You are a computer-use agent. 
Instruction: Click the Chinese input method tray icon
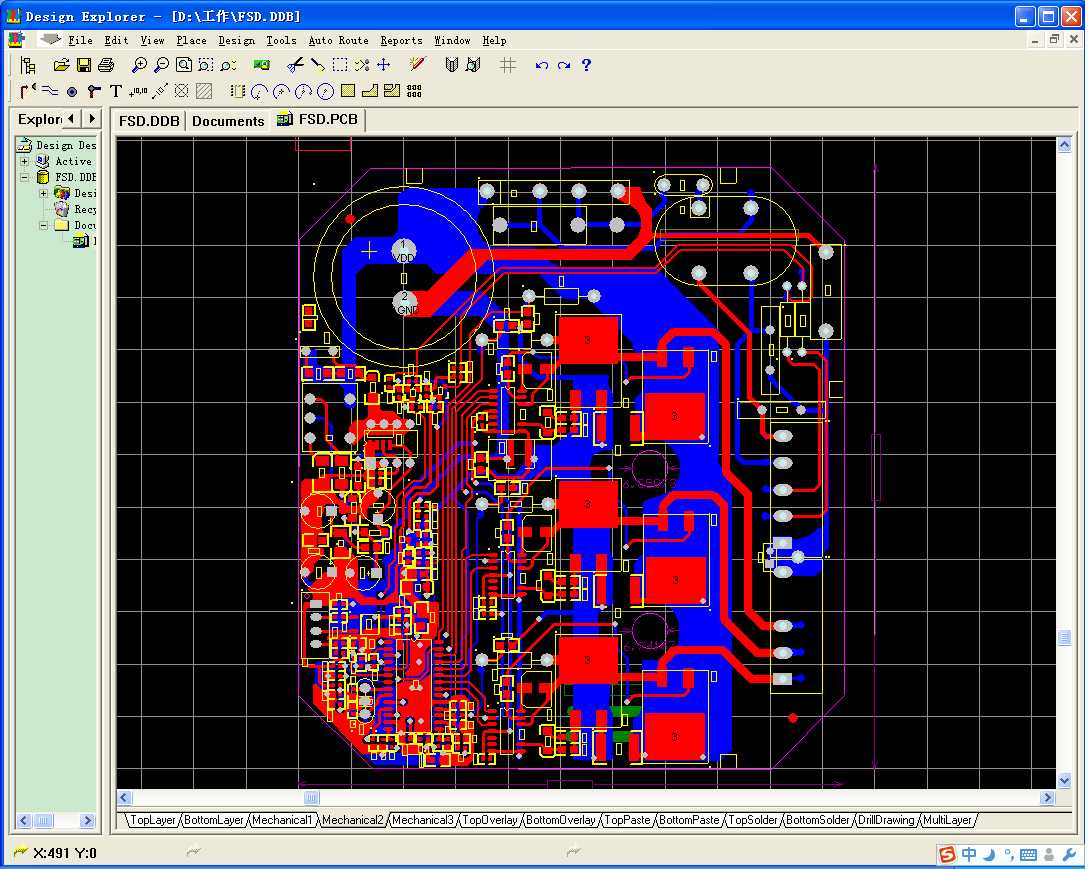click(x=969, y=854)
